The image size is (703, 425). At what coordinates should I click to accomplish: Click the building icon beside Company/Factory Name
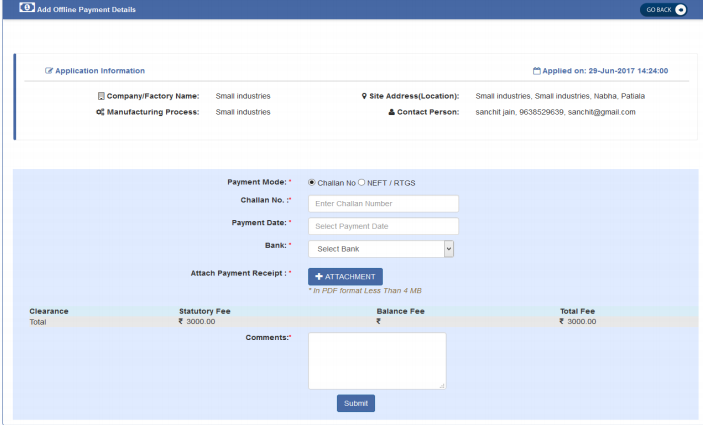pos(101,96)
